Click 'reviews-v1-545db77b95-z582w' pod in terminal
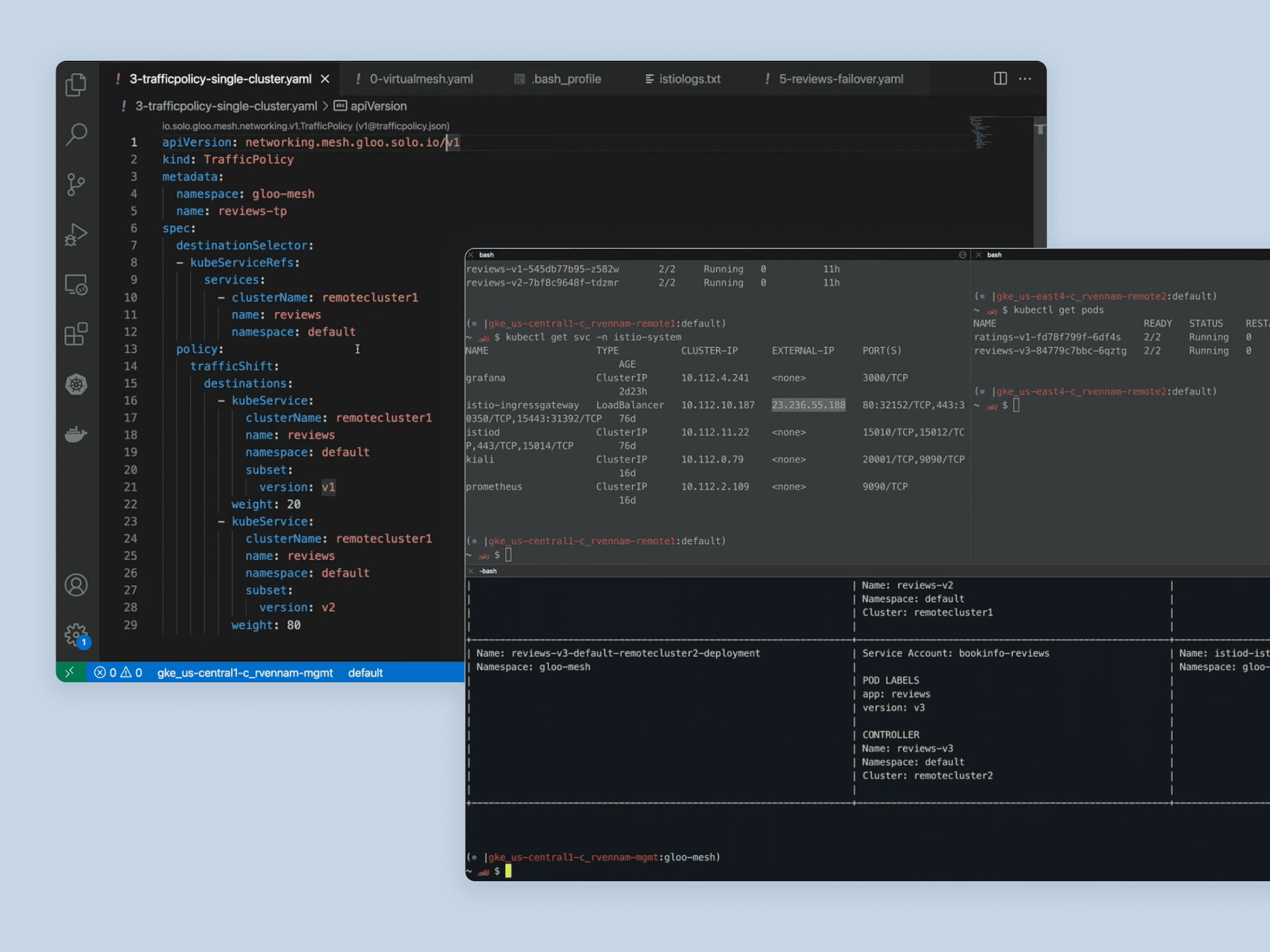 click(542, 269)
